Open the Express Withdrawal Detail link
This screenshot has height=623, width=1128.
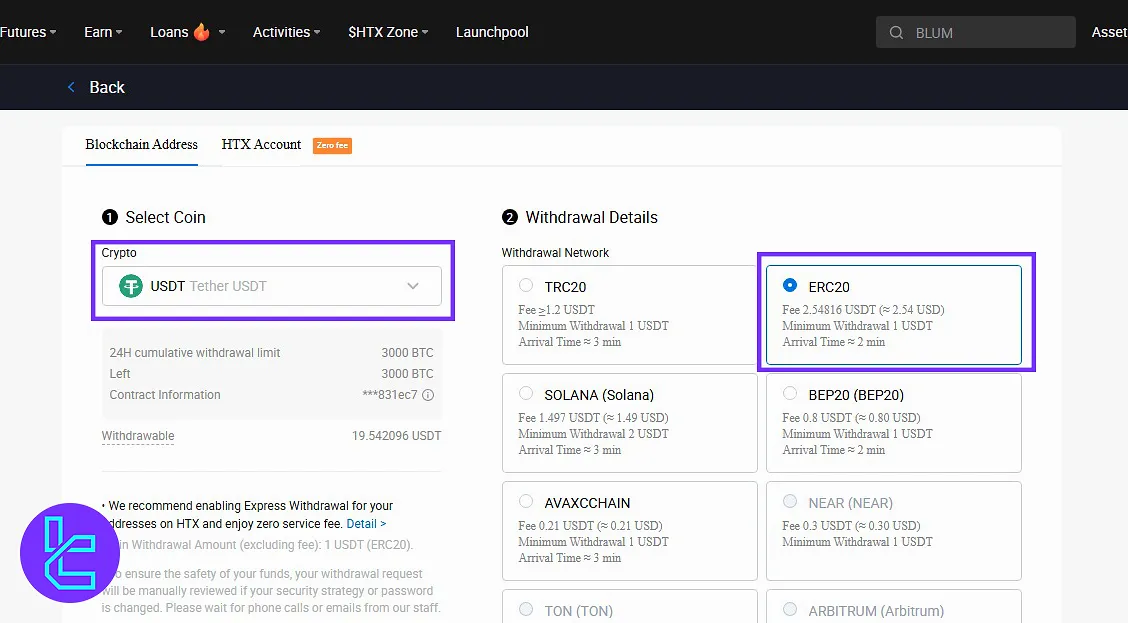point(366,524)
